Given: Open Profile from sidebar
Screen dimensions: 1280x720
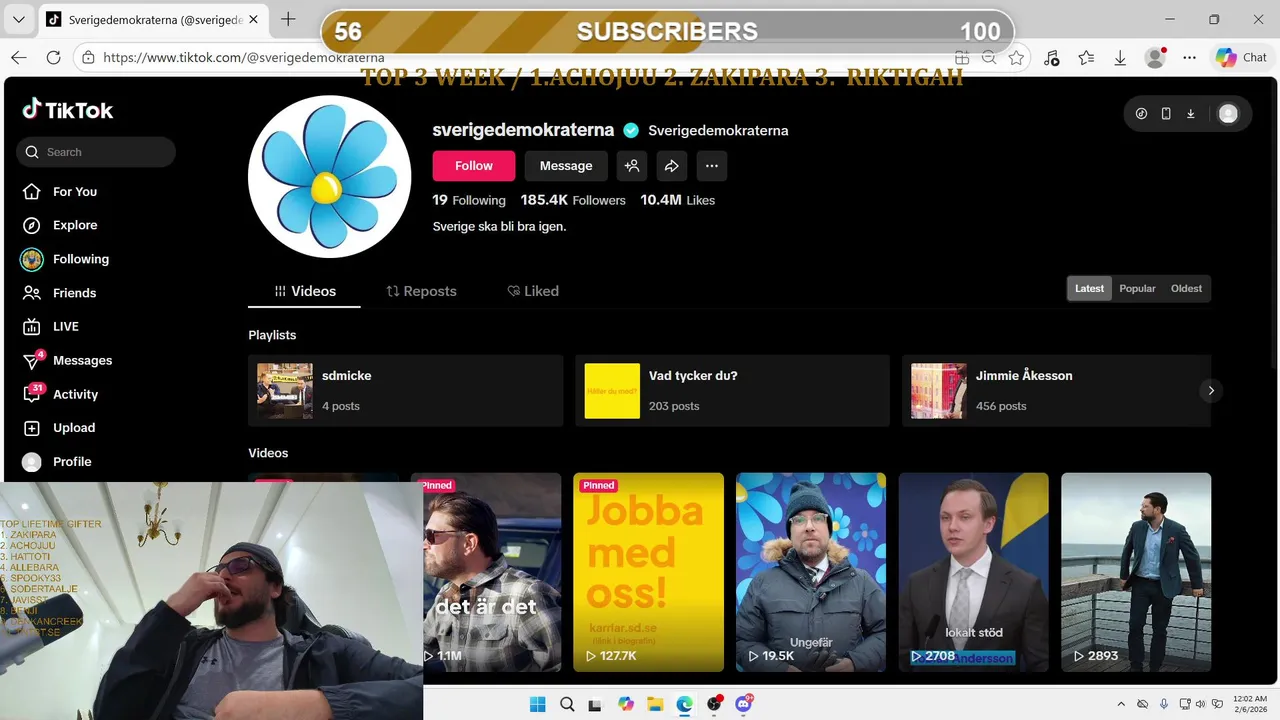Looking at the screenshot, I should (58, 462).
